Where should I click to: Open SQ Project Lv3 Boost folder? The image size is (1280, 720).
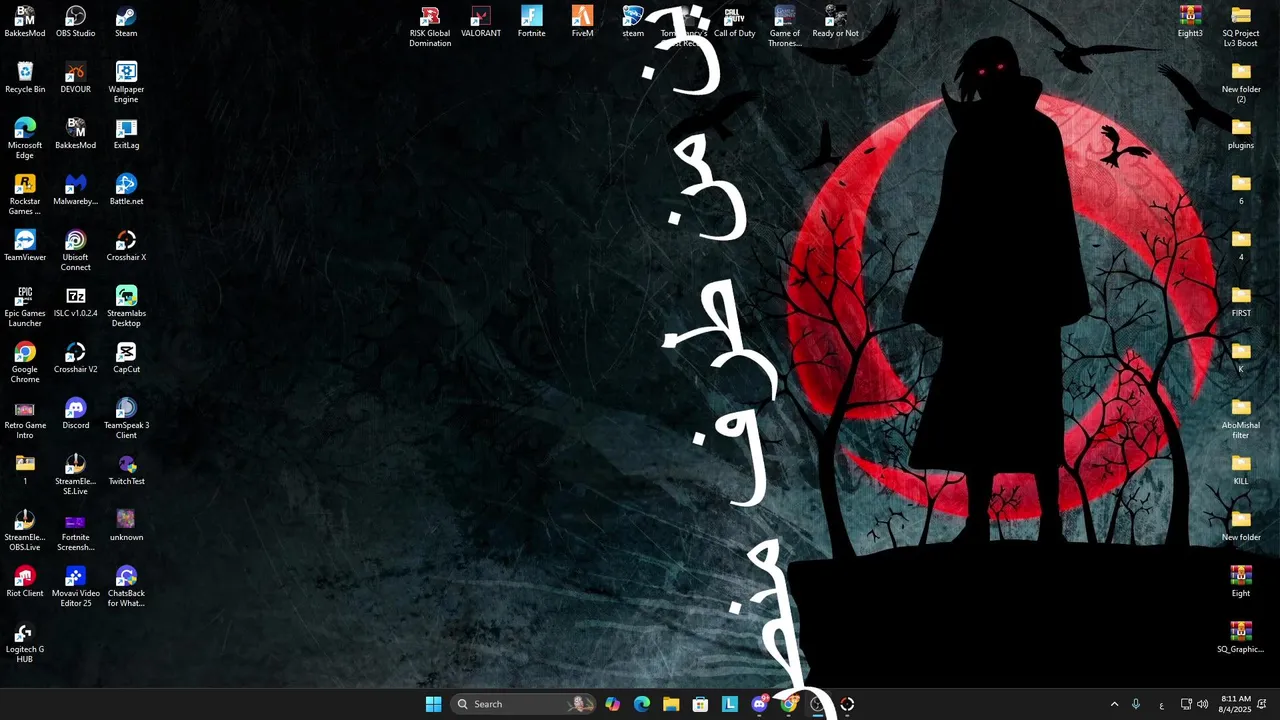coord(1241,27)
